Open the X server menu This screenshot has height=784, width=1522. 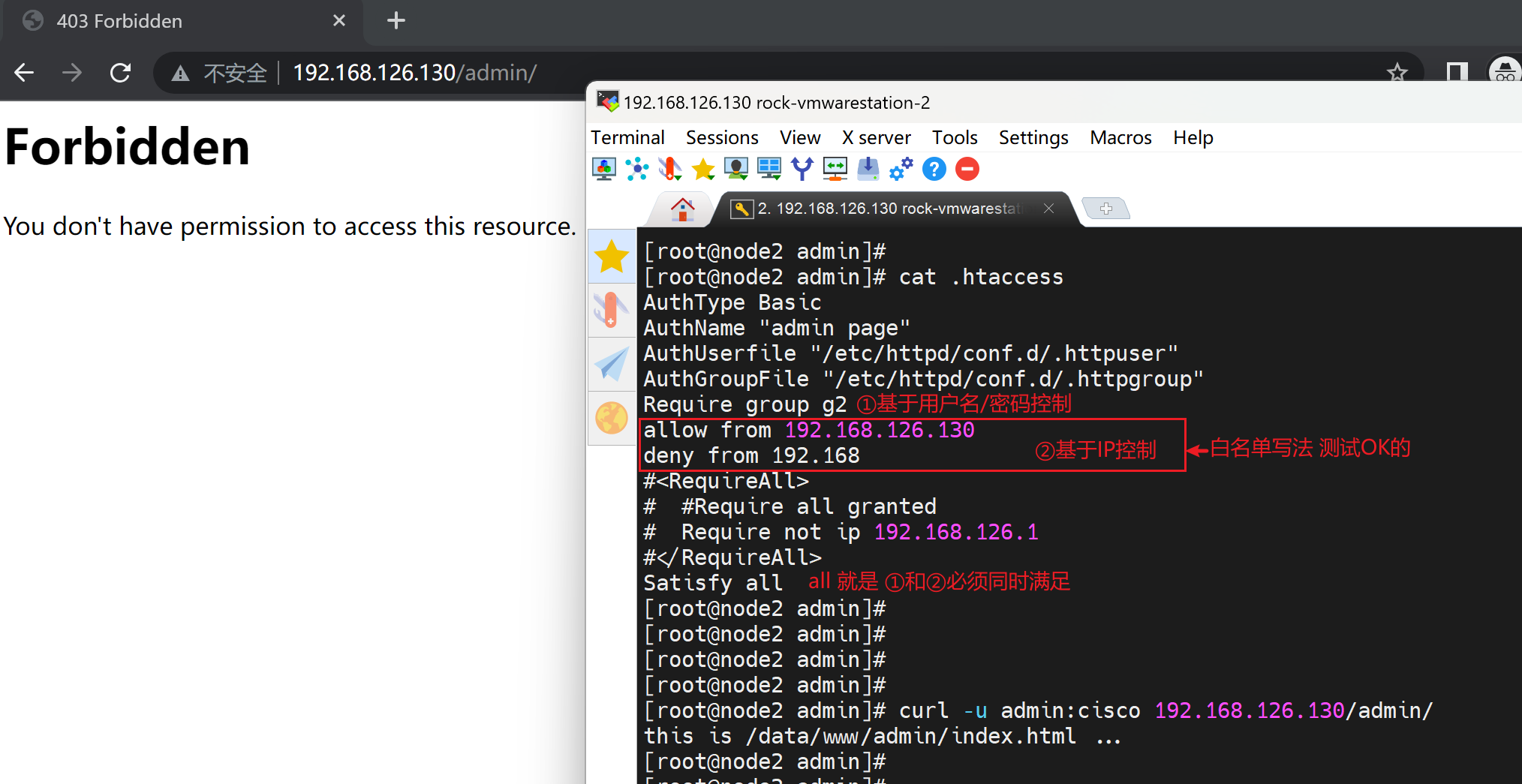point(876,137)
